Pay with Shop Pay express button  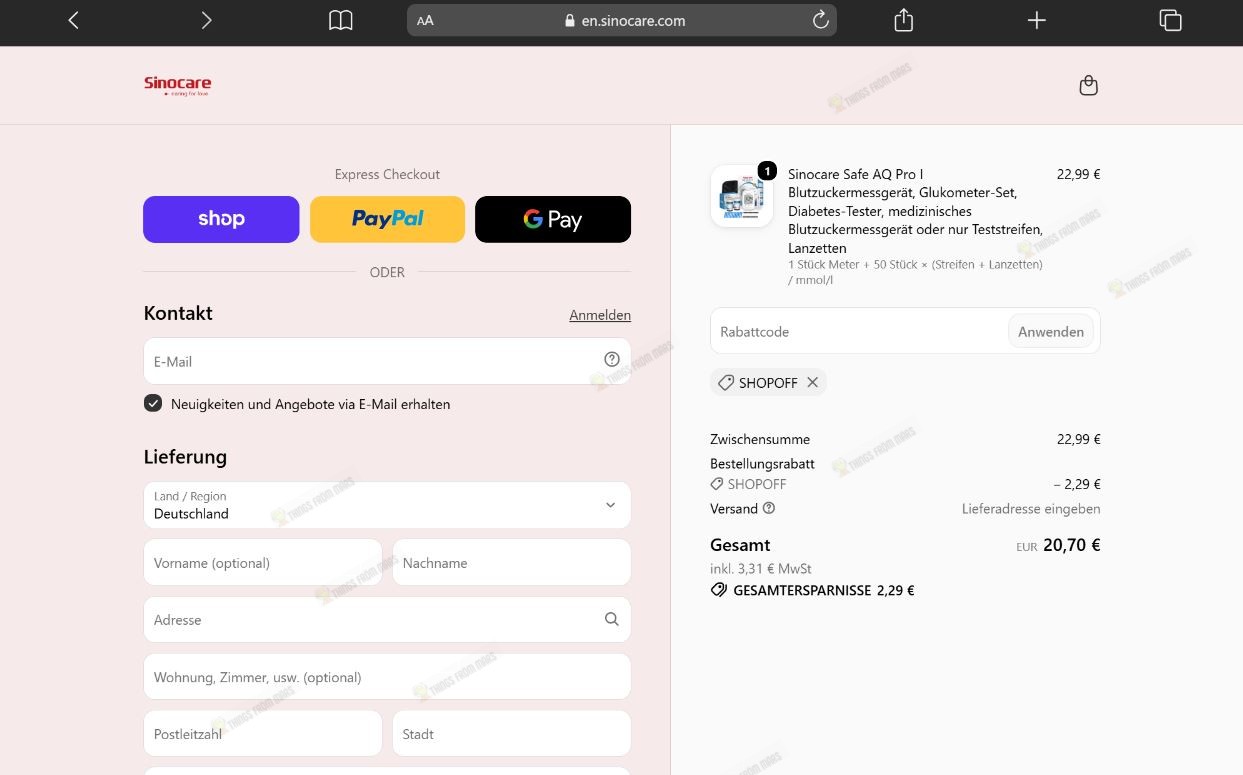221,219
